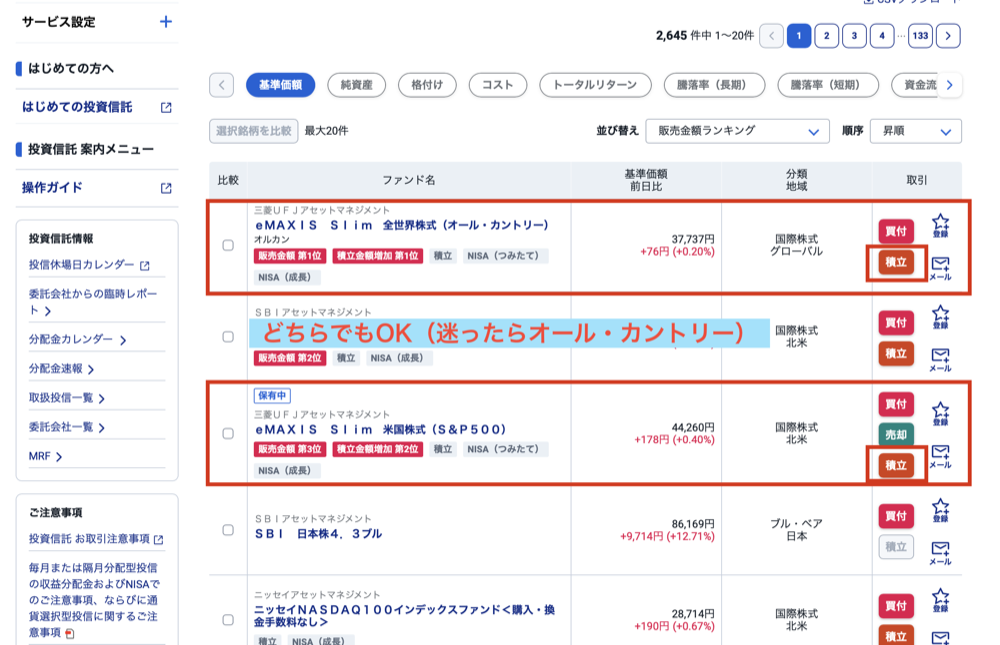This screenshot has height=645, width=1000.
Task: Click メール icon for 販売金額 第2位 fund
Action: click(x=941, y=360)
